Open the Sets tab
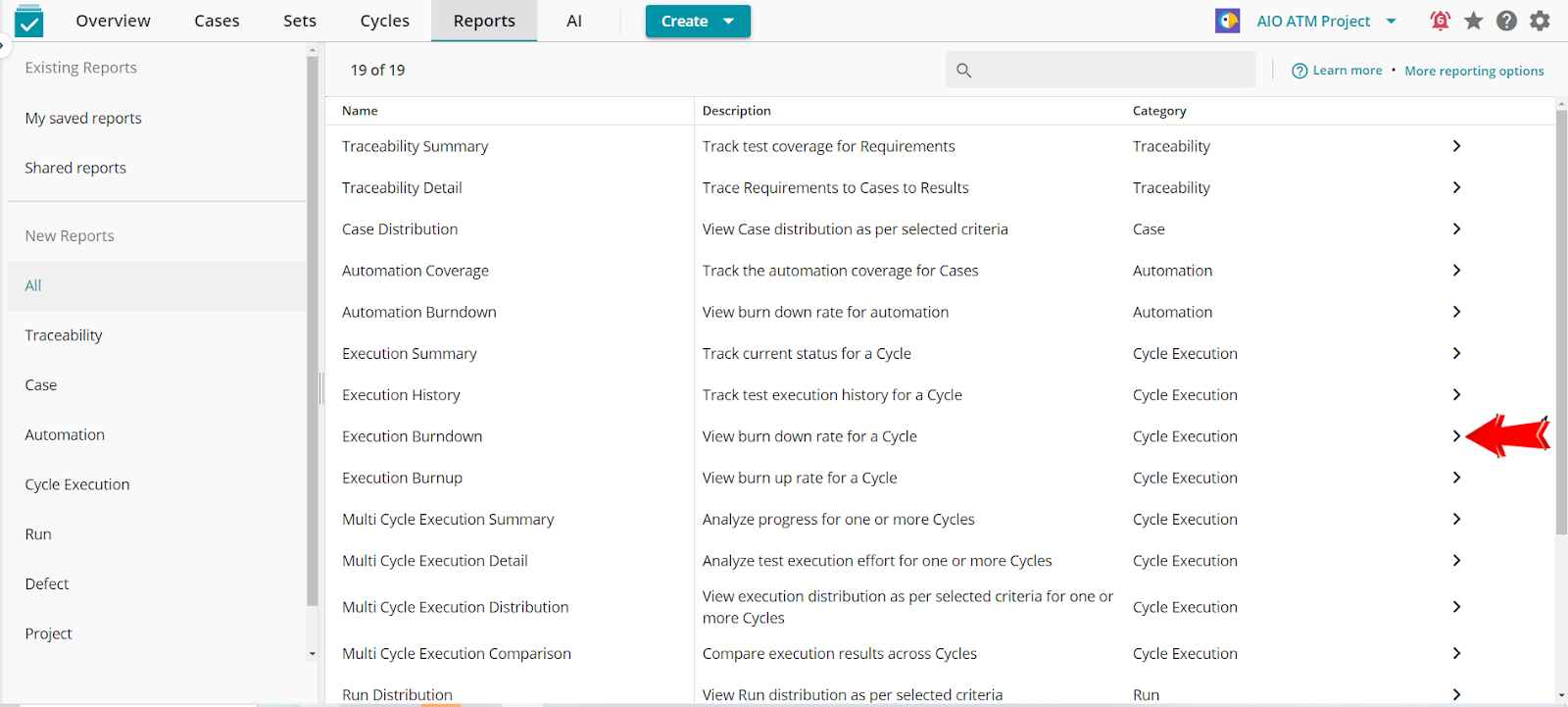This screenshot has width=1568, height=707. point(300,21)
